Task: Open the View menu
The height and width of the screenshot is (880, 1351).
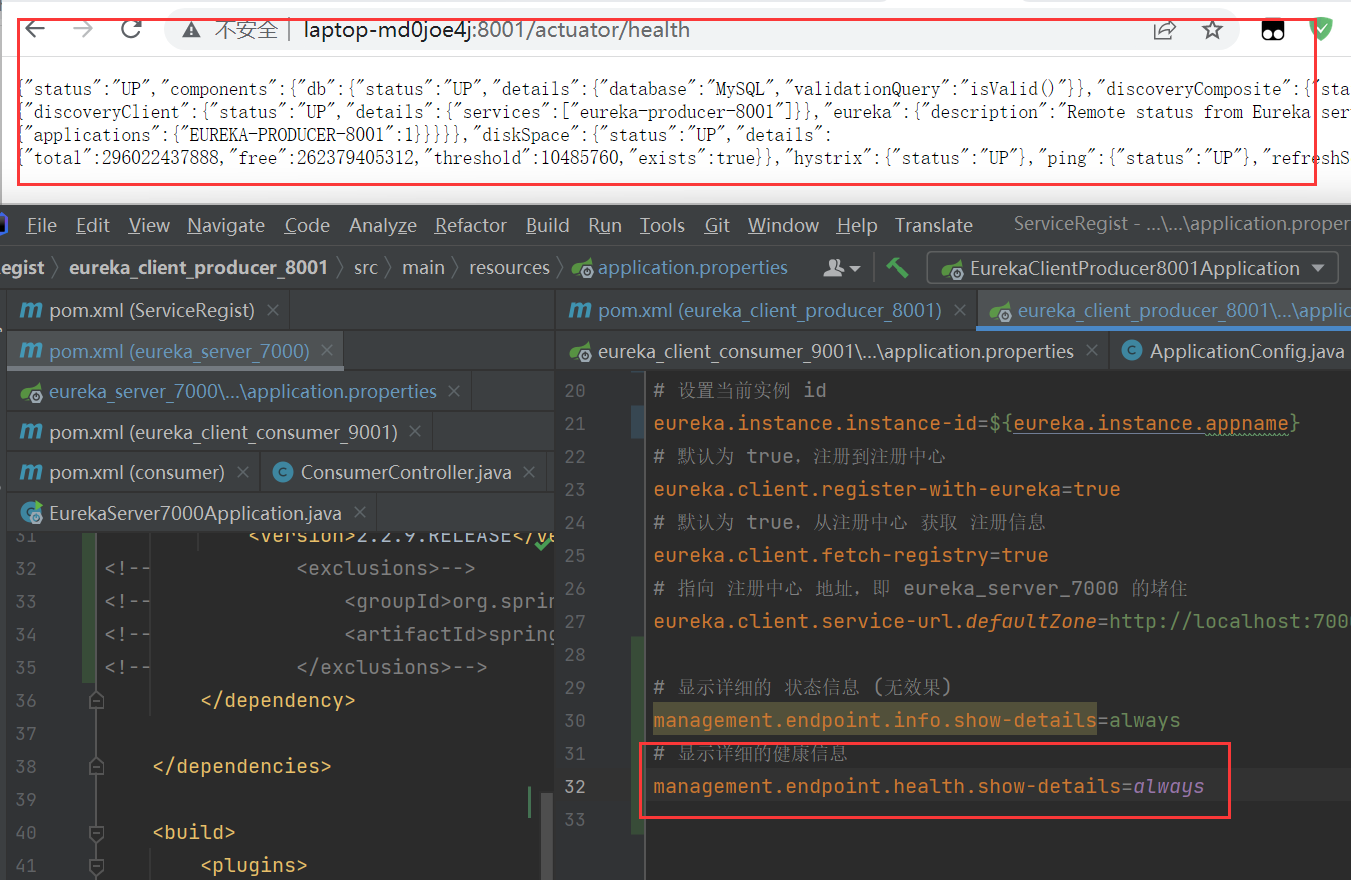Action: pos(149,225)
